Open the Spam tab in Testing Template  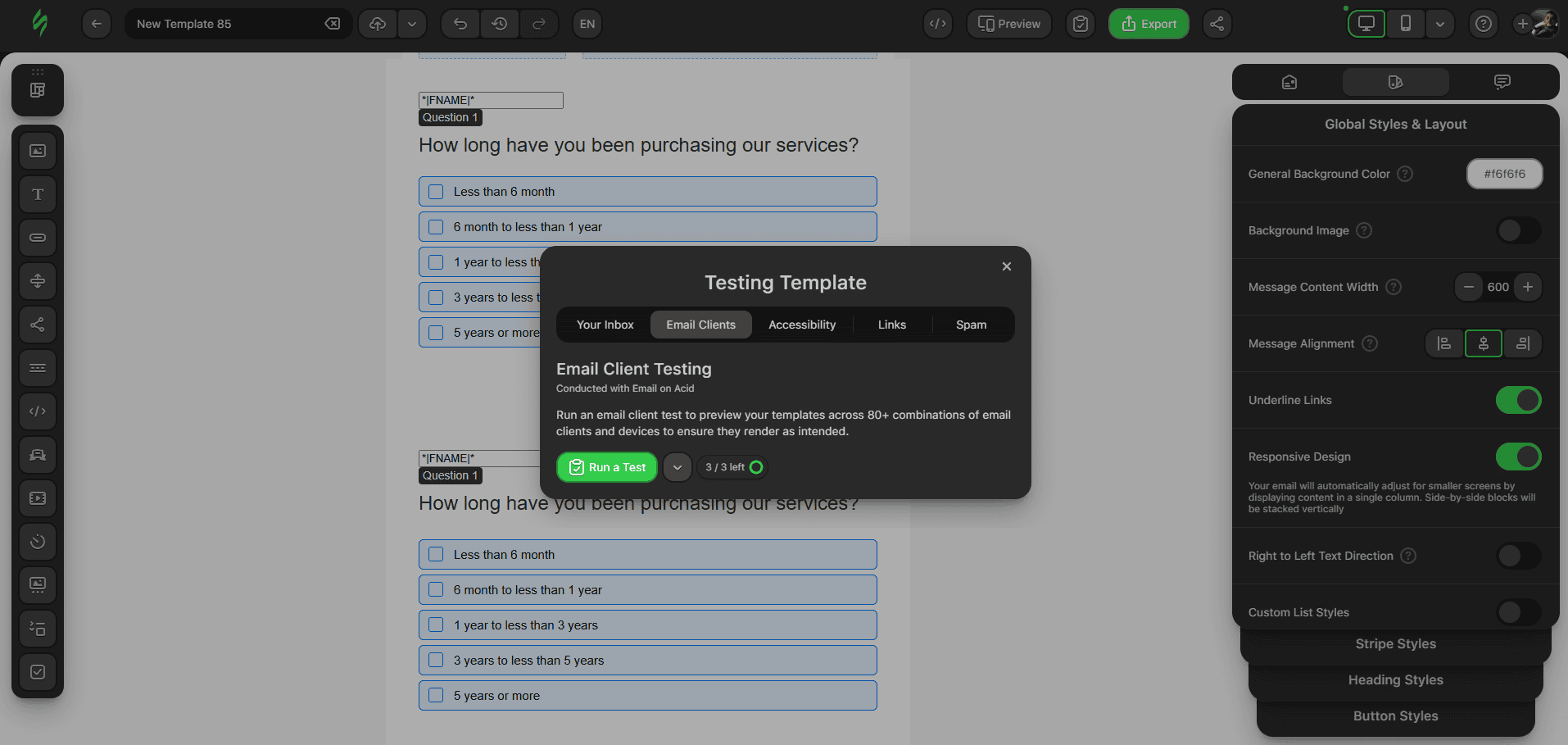click(971, 325)
